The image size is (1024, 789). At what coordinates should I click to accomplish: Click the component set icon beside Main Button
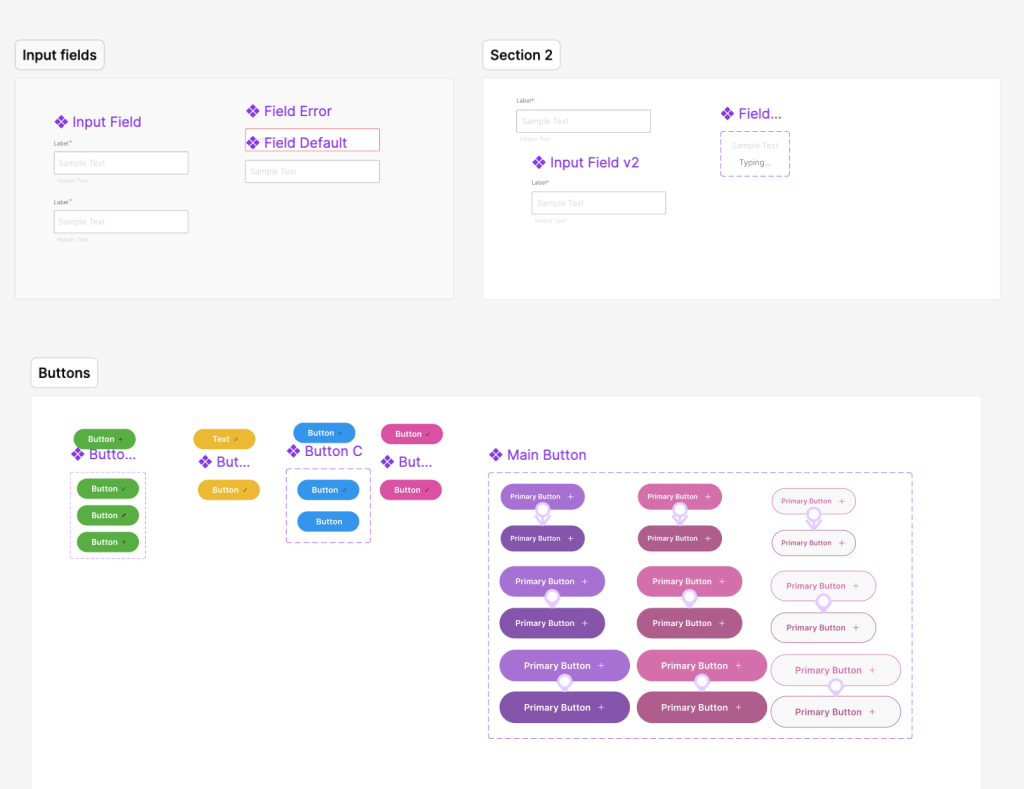[x=496, y=455]
